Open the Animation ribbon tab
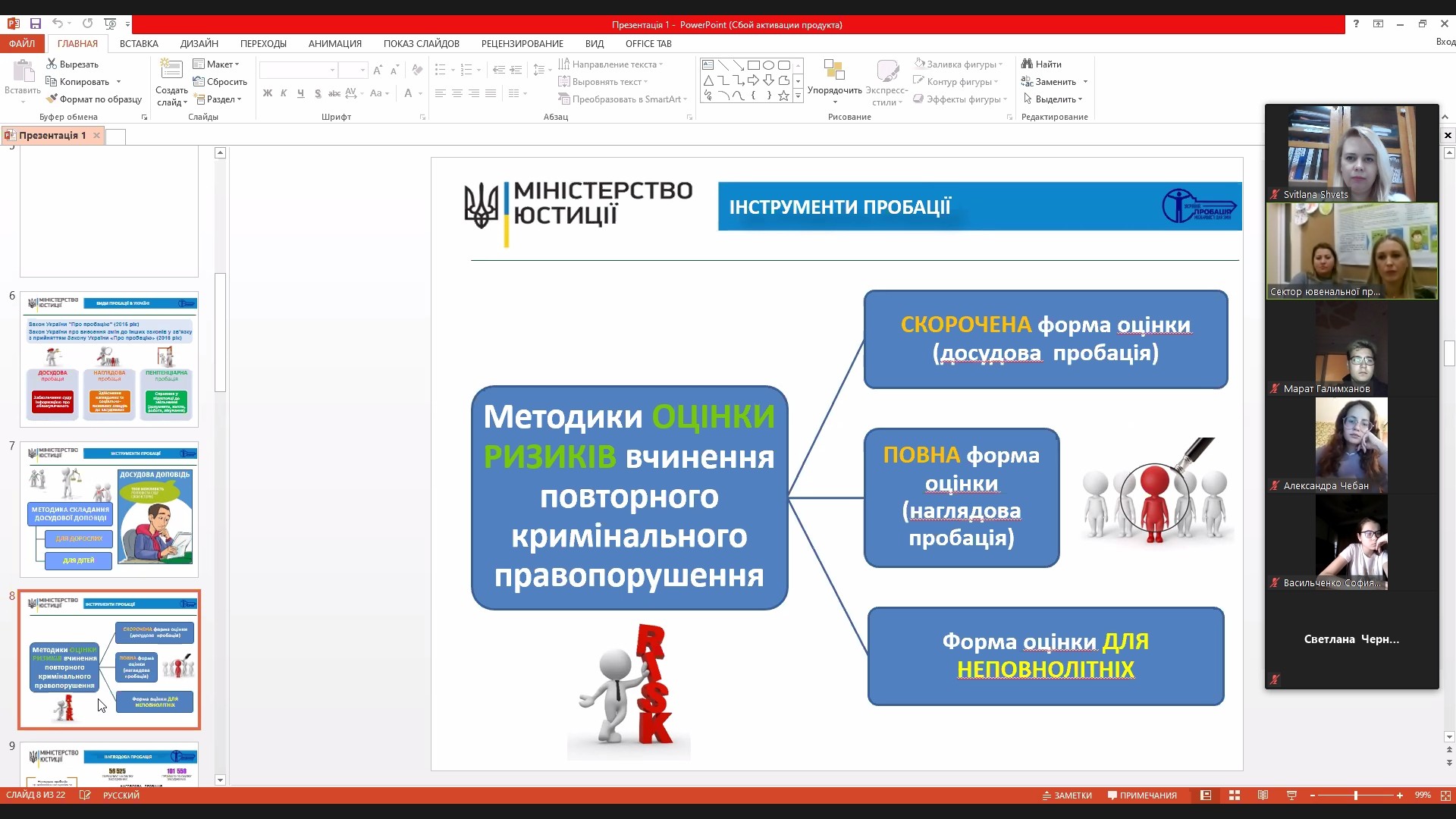Screen dimensions: 1456x819 334,43
